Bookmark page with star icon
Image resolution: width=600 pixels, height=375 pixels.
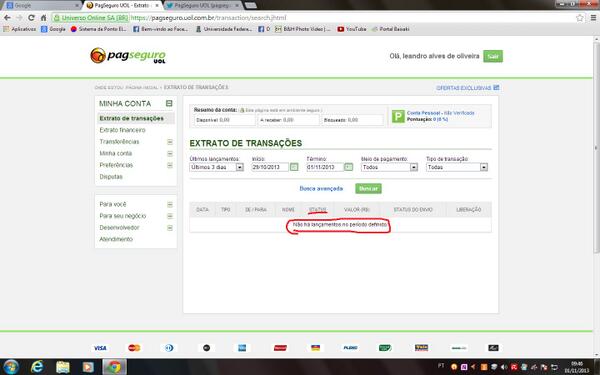[x=580, y=18]
